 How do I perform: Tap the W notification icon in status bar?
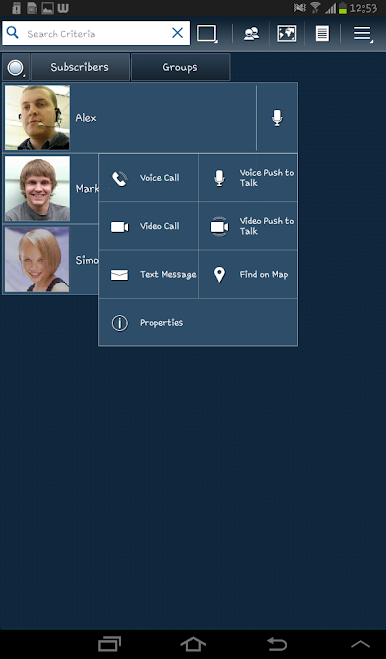tap(63, 8)
